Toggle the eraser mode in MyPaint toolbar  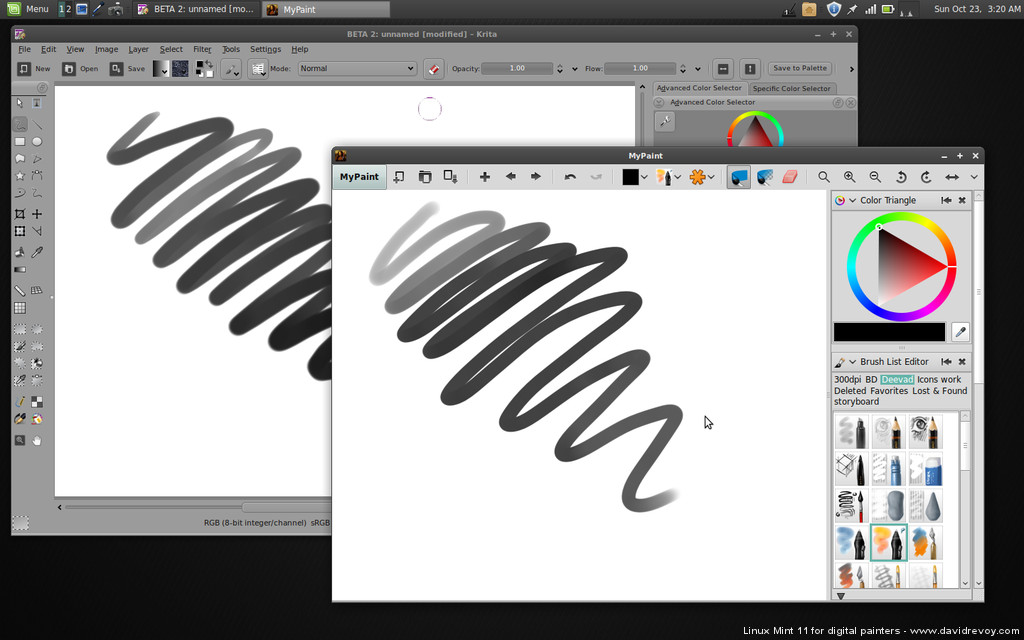pos(790,177)
